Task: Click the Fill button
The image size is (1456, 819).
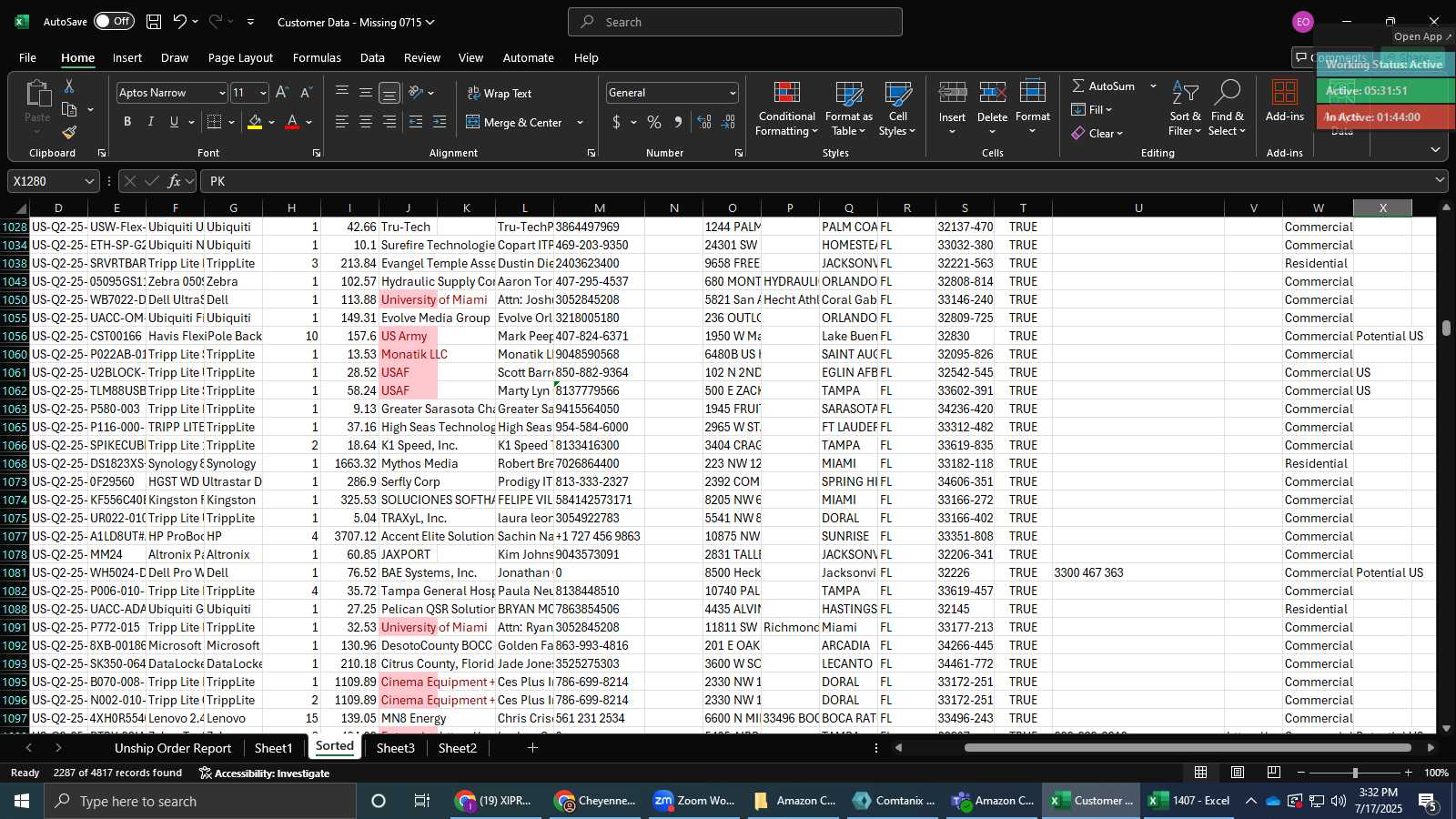Action: [1092, 109]
